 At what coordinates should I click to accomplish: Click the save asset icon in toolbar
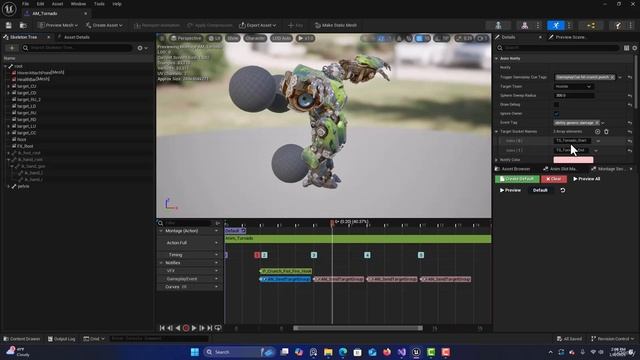[9, 25]
